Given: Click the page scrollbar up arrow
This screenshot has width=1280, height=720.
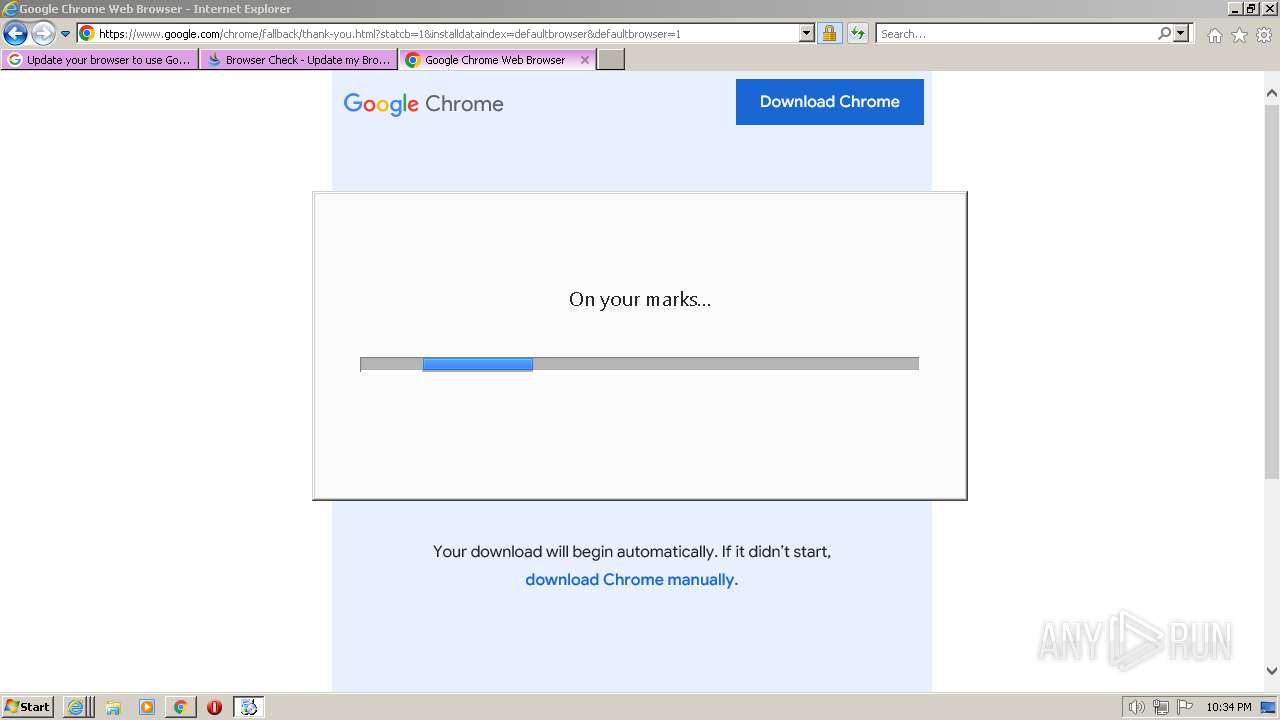Looking at the screenshot, I should click(x=1272, y=93).
